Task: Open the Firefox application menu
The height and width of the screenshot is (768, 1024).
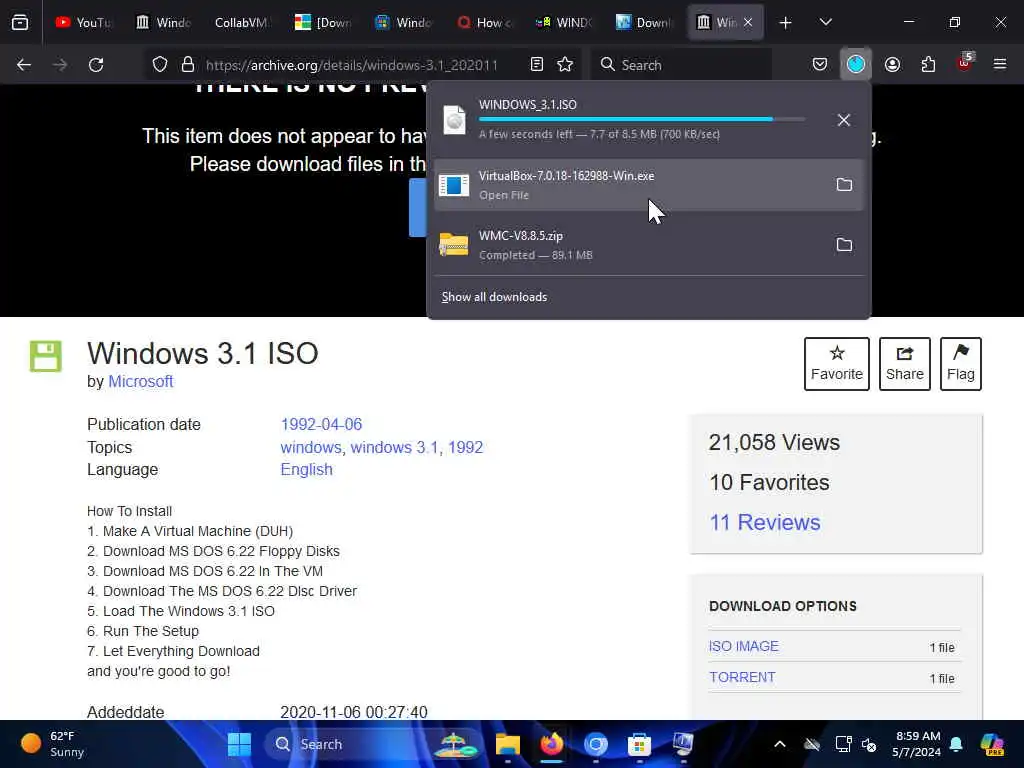Action: tap(1000, 65)
